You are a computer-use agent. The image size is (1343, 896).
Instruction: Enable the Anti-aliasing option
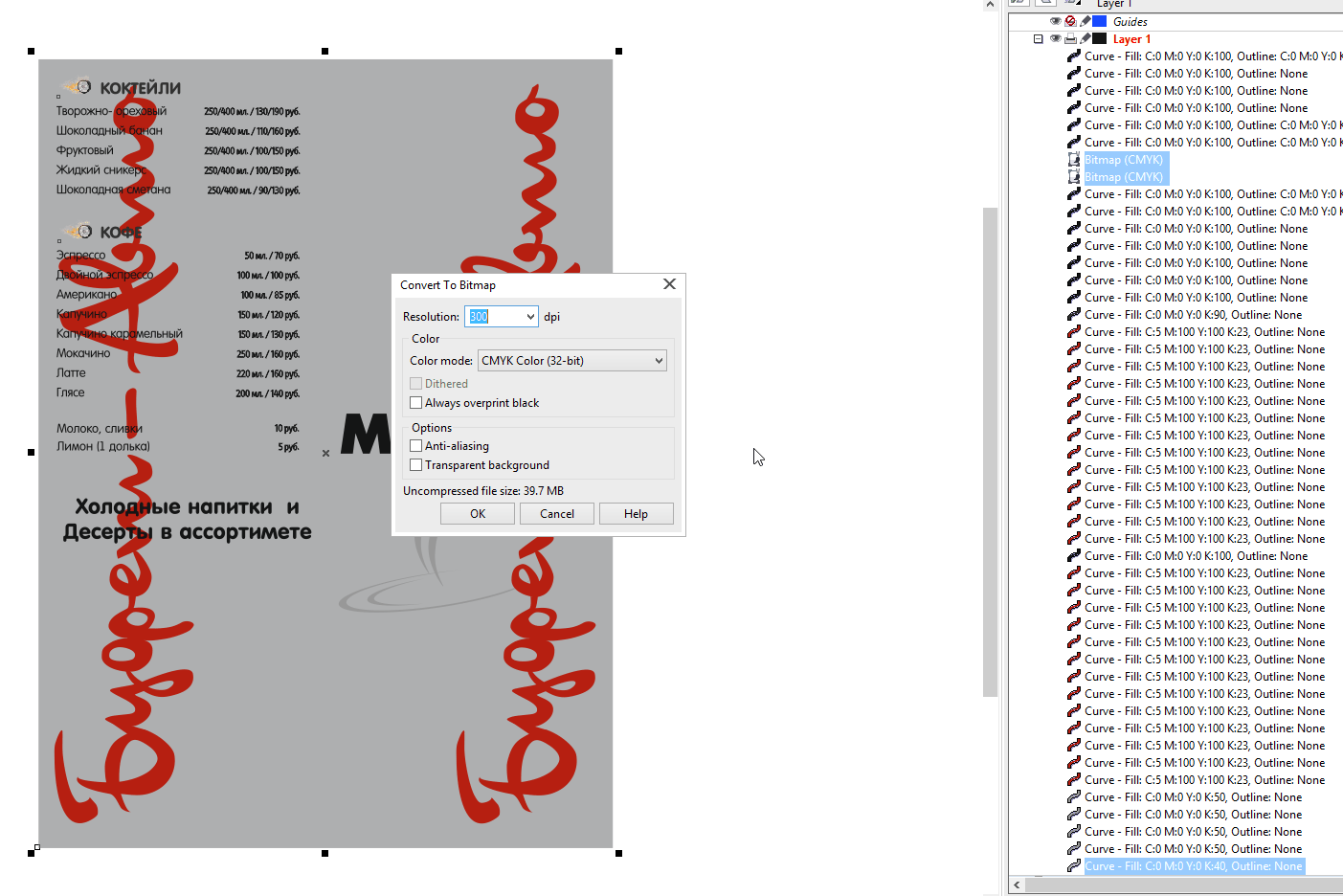[x=415, y=446]
